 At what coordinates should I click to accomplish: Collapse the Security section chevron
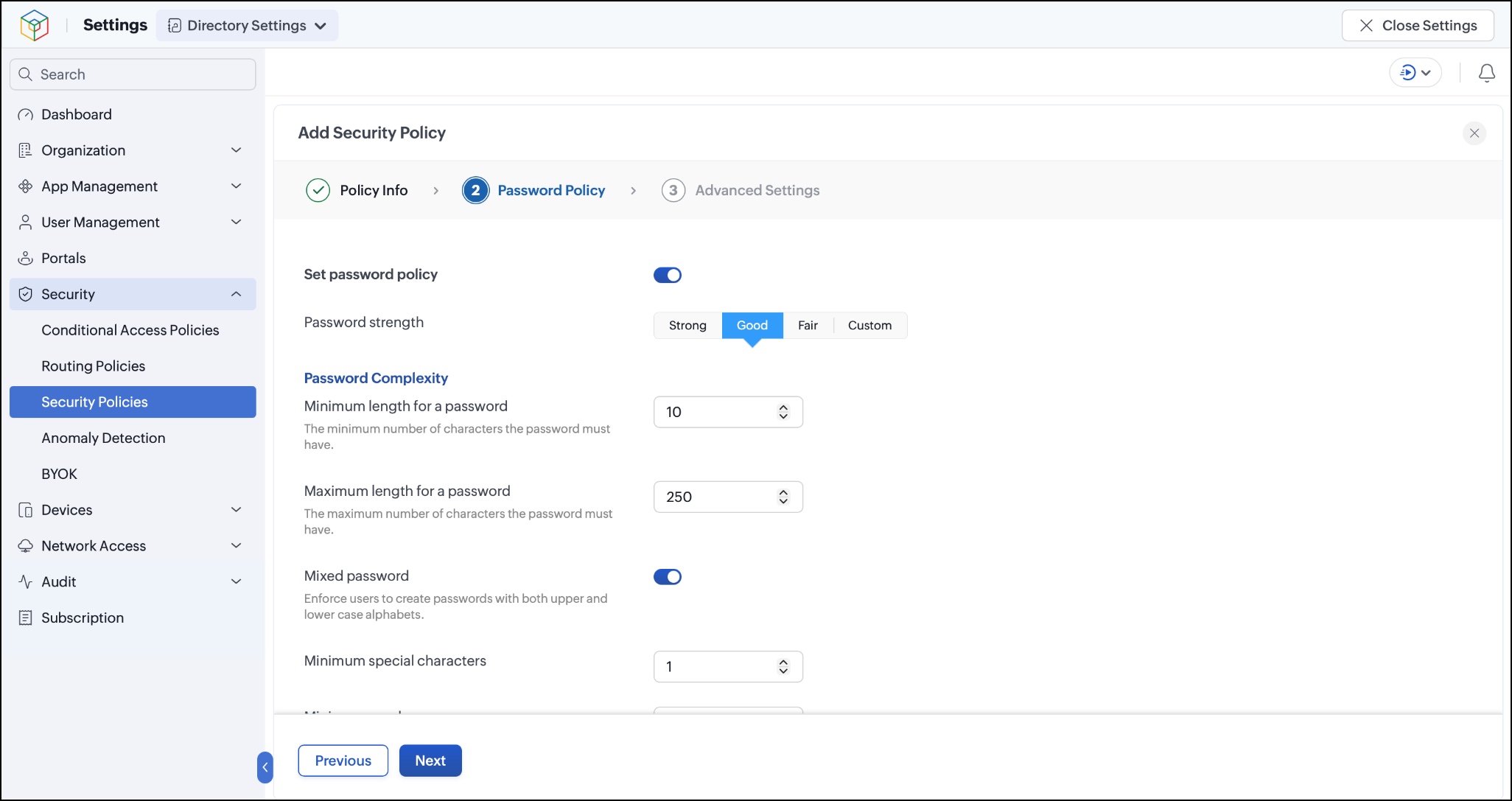[237, 295]
